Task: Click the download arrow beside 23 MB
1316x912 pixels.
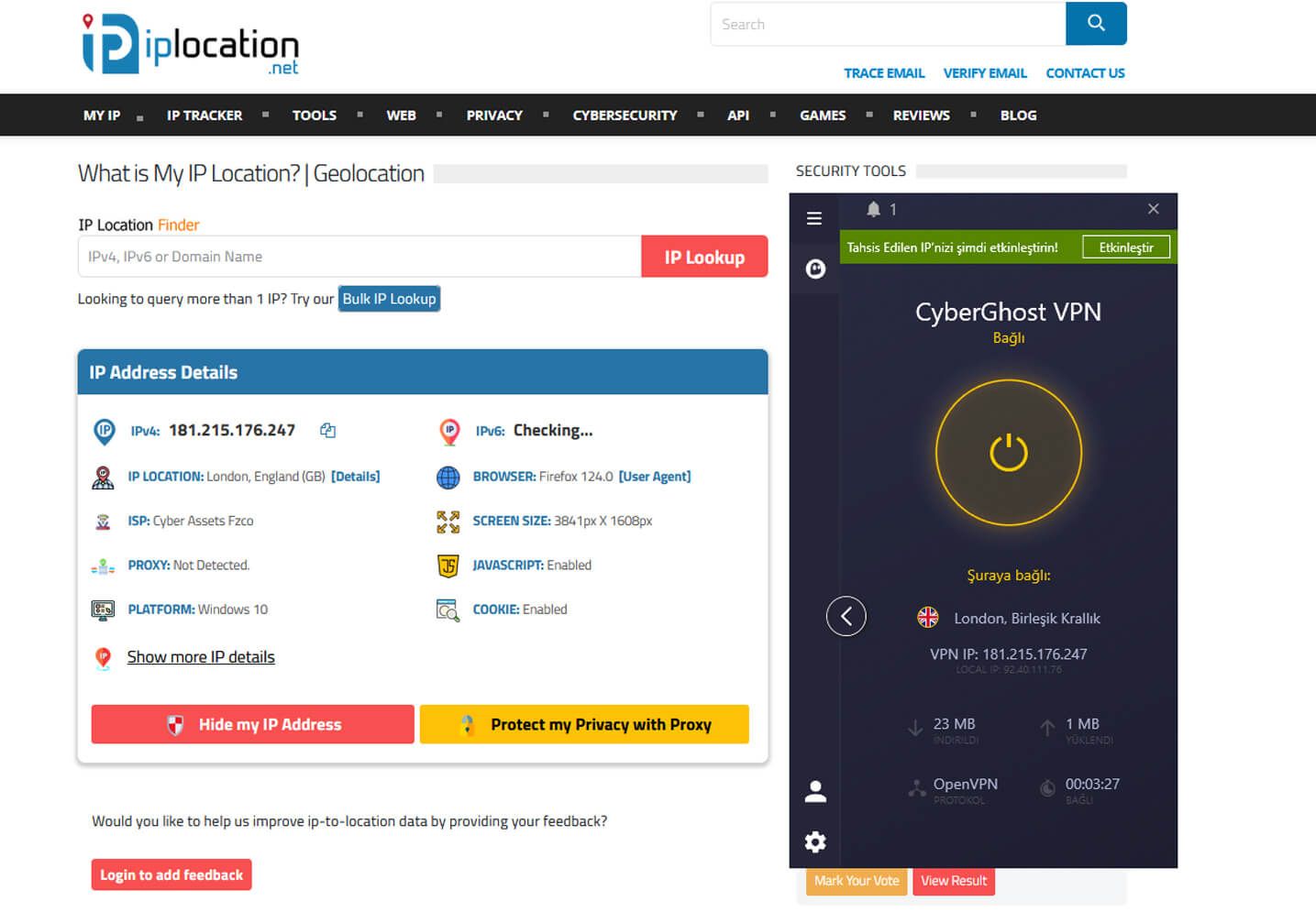Action: (915, 729)
